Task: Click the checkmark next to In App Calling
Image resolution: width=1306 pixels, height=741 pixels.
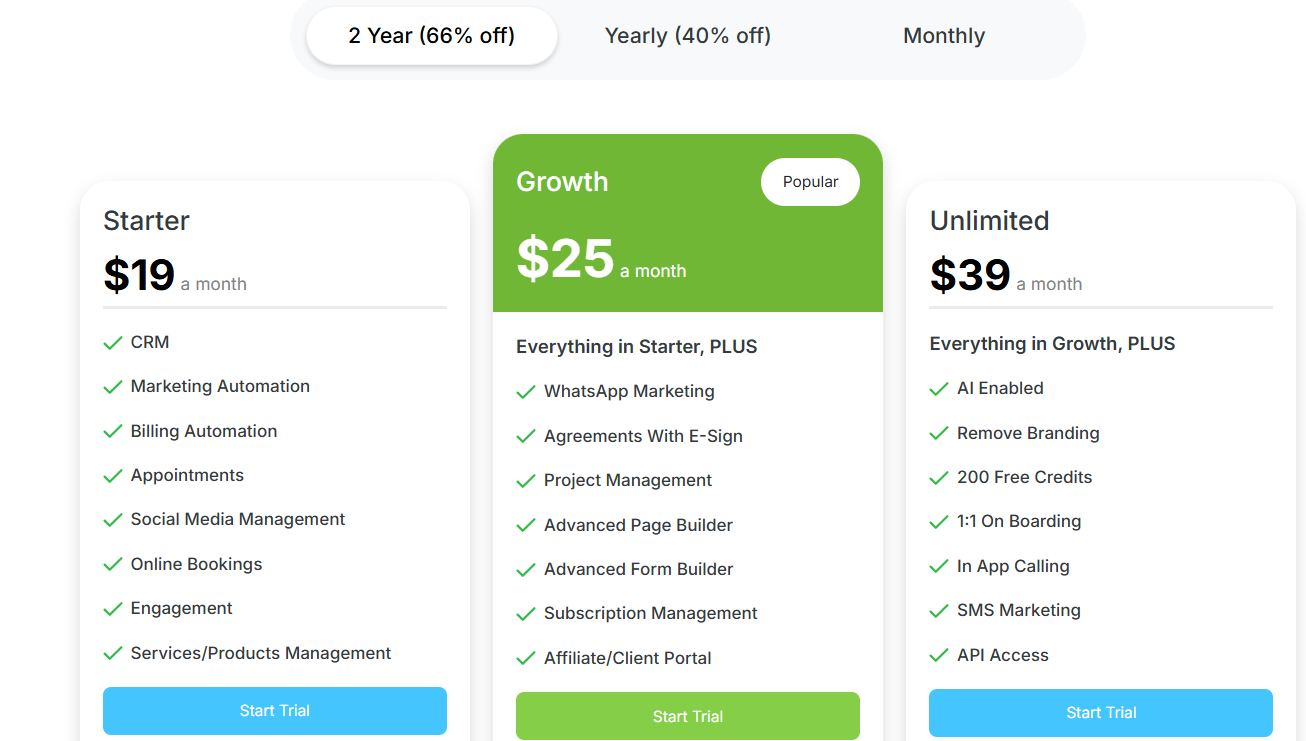Action: click(x=939, y=567)
